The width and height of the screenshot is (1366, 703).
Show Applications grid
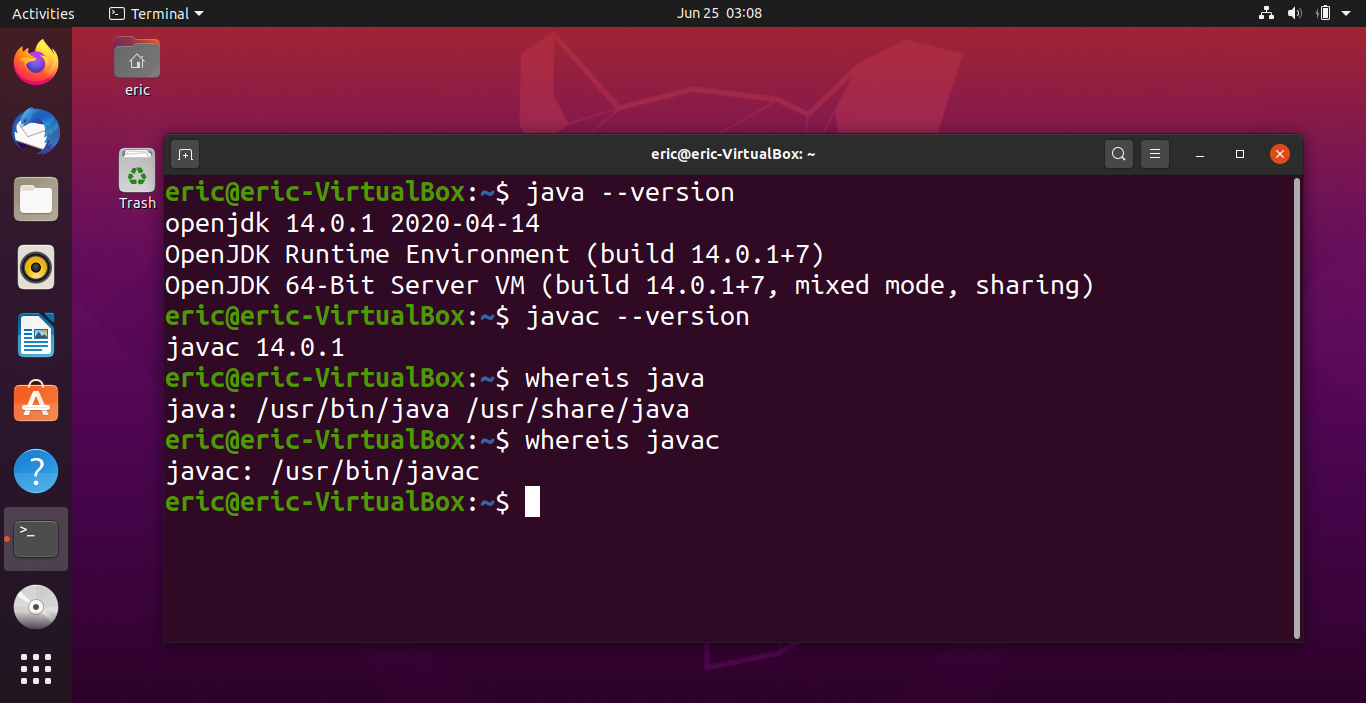[x=36, y=669]
